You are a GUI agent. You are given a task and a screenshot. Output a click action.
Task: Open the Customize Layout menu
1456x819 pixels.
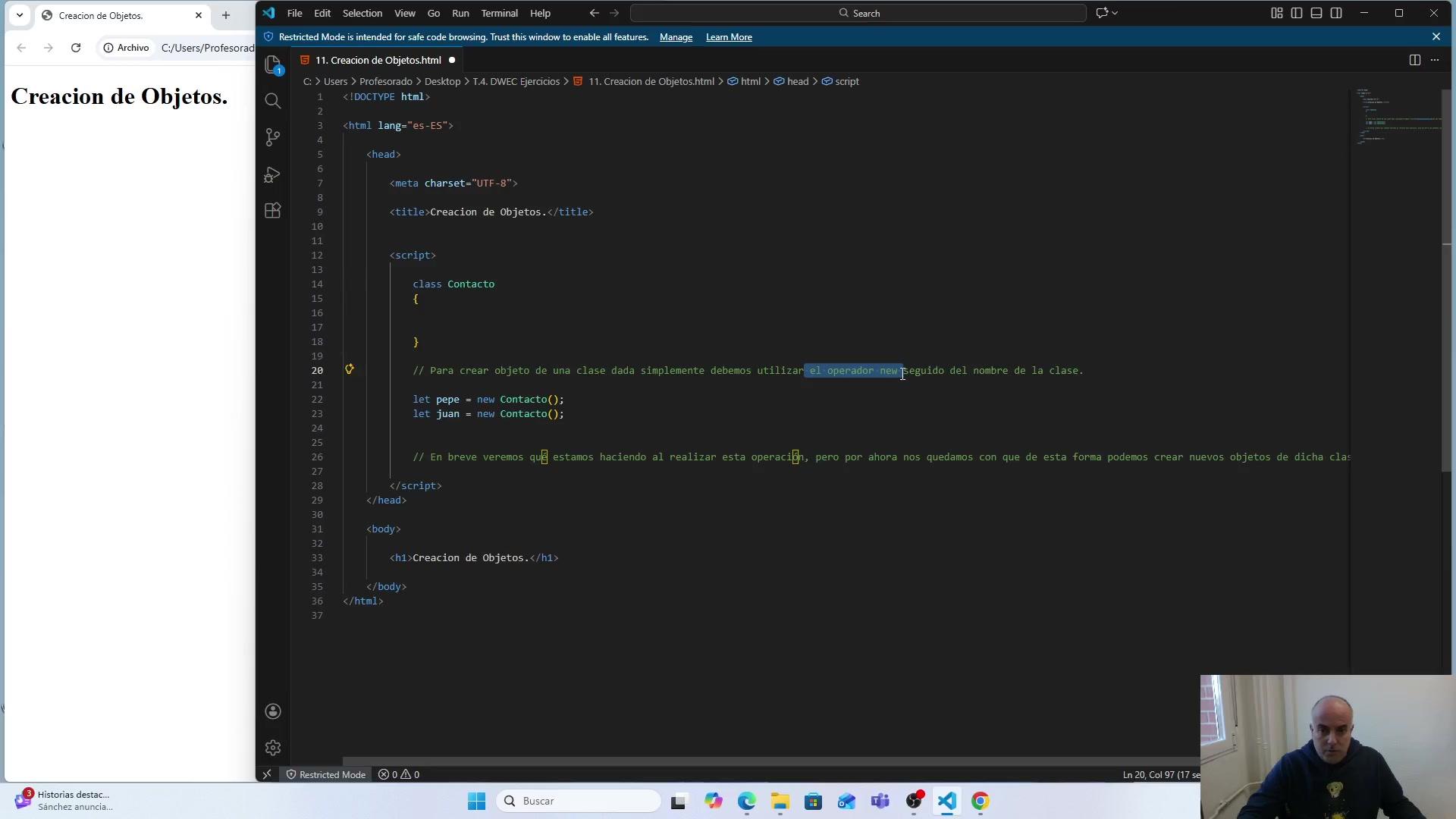tap(1277, 13)
